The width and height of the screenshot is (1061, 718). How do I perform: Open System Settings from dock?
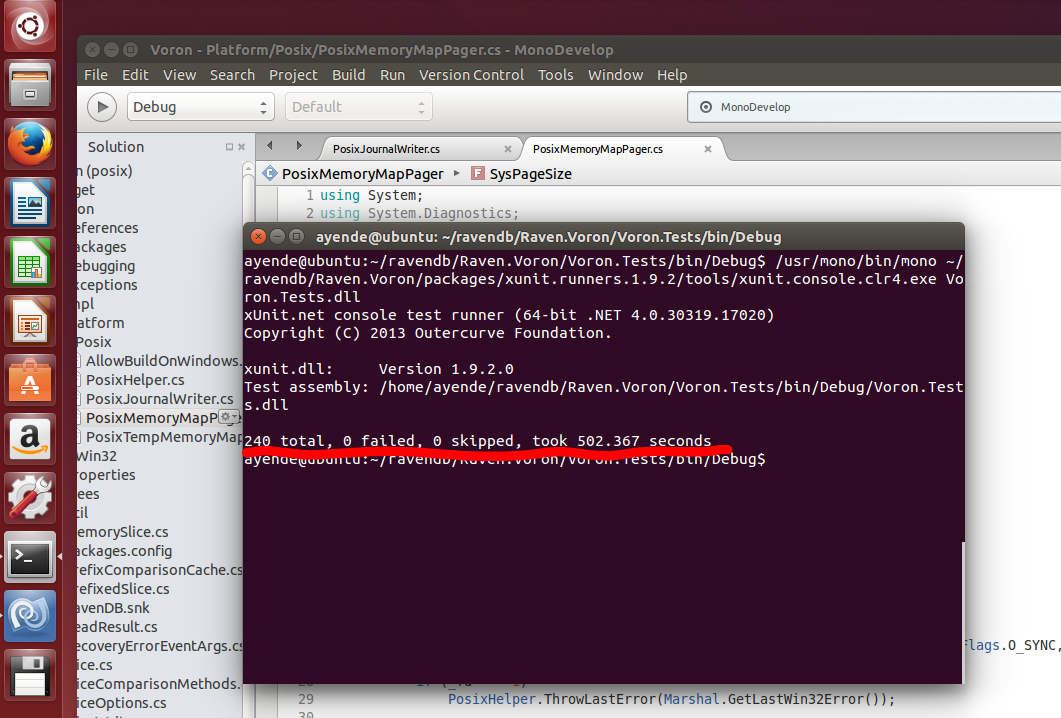coord(30,497)
